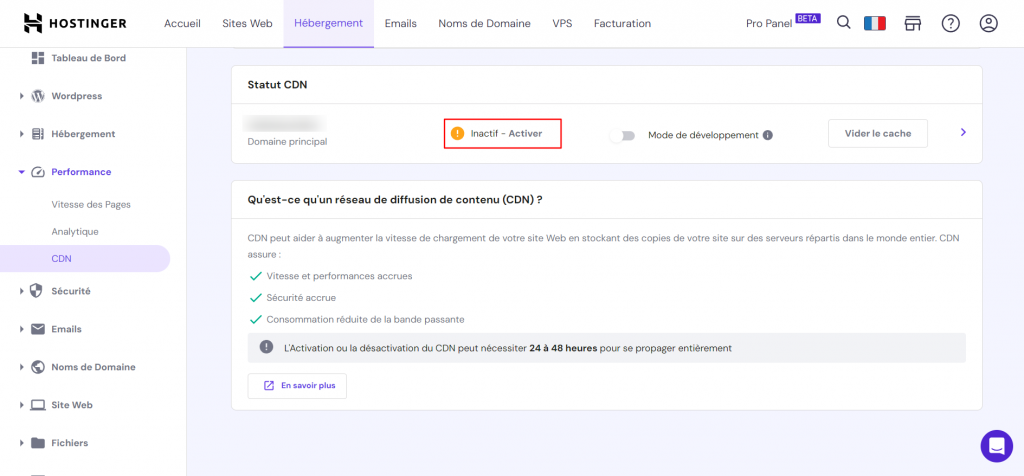Screen dimensions: 1024x476
Task: Open domain details with right chevron
Action: tap(963, 133)
